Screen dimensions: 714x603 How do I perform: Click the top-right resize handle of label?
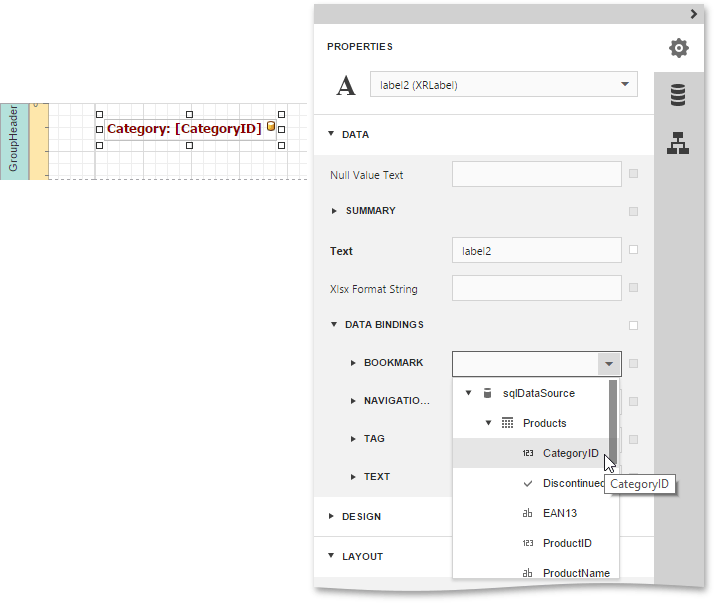pos(281,114)
